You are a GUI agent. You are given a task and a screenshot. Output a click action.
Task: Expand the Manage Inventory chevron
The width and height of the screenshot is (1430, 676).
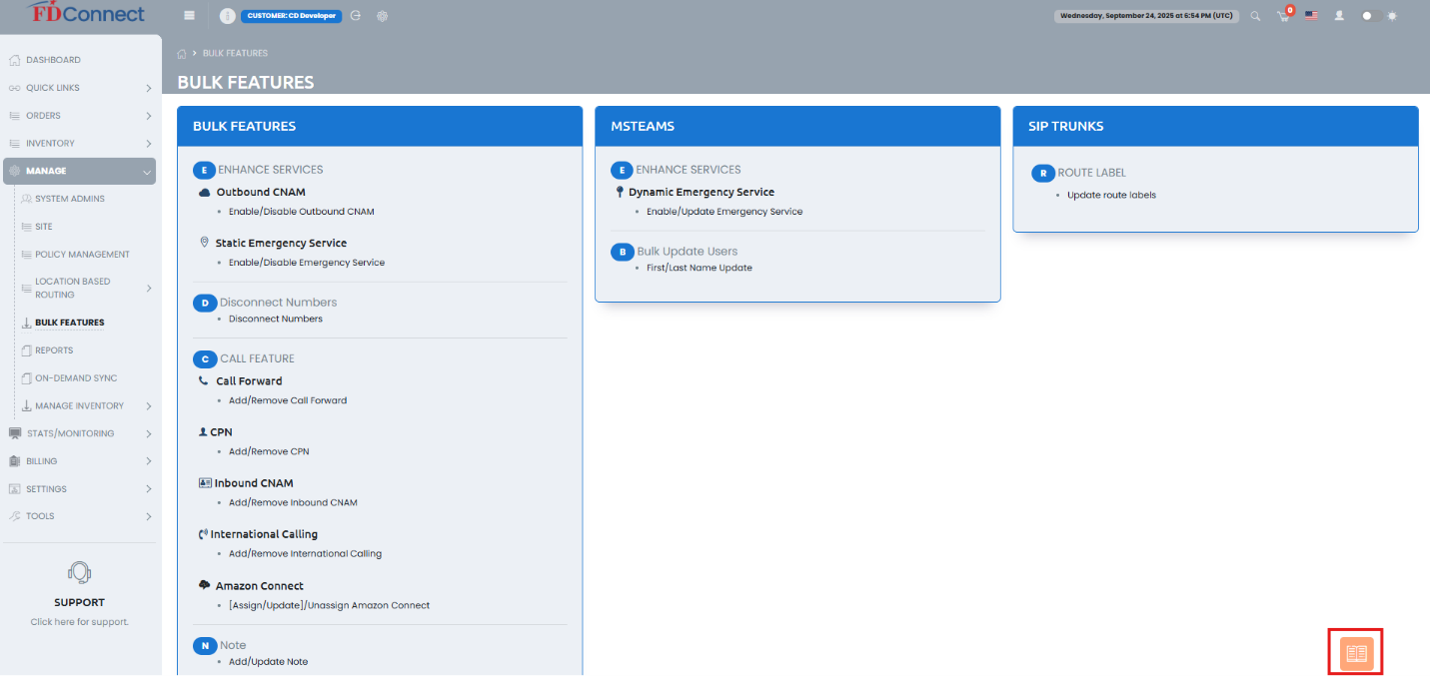148,406
